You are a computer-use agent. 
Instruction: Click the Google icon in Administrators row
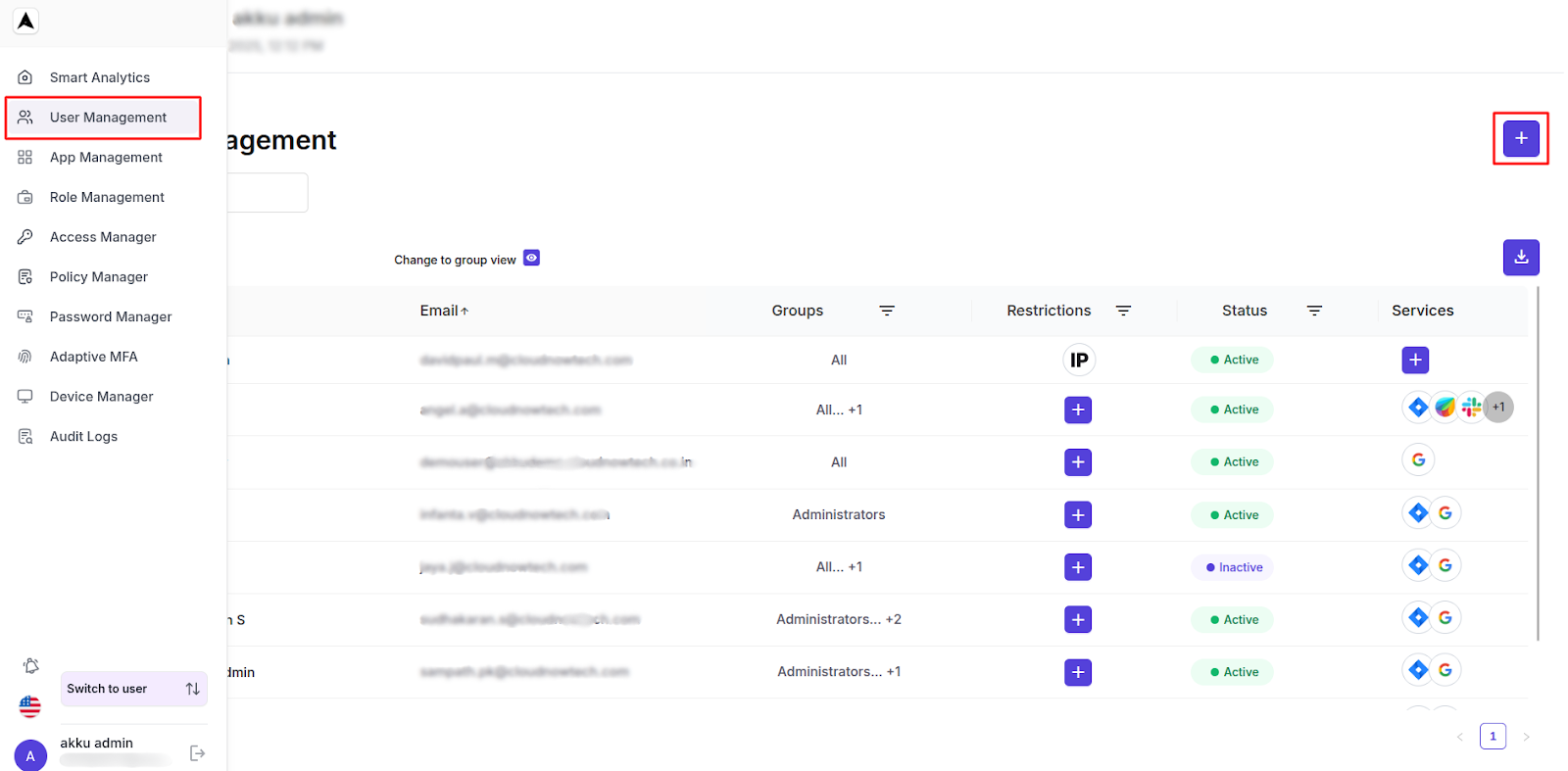tap(1445, 512)
